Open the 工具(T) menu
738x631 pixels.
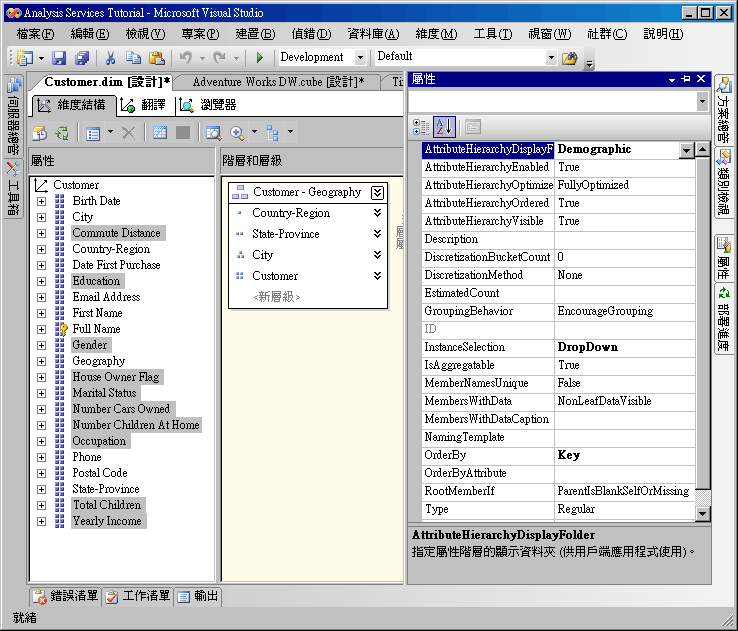coord(493,34)
